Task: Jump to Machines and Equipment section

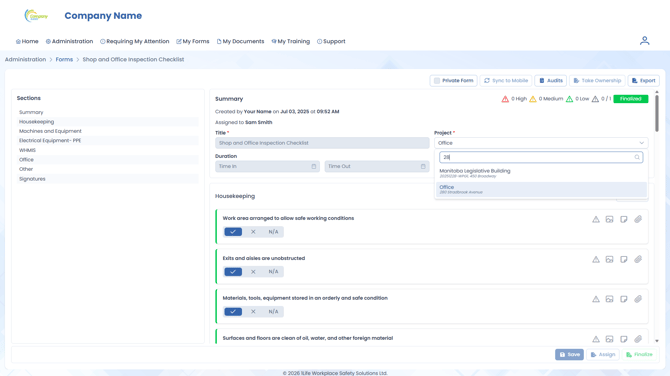Action: 107,131
